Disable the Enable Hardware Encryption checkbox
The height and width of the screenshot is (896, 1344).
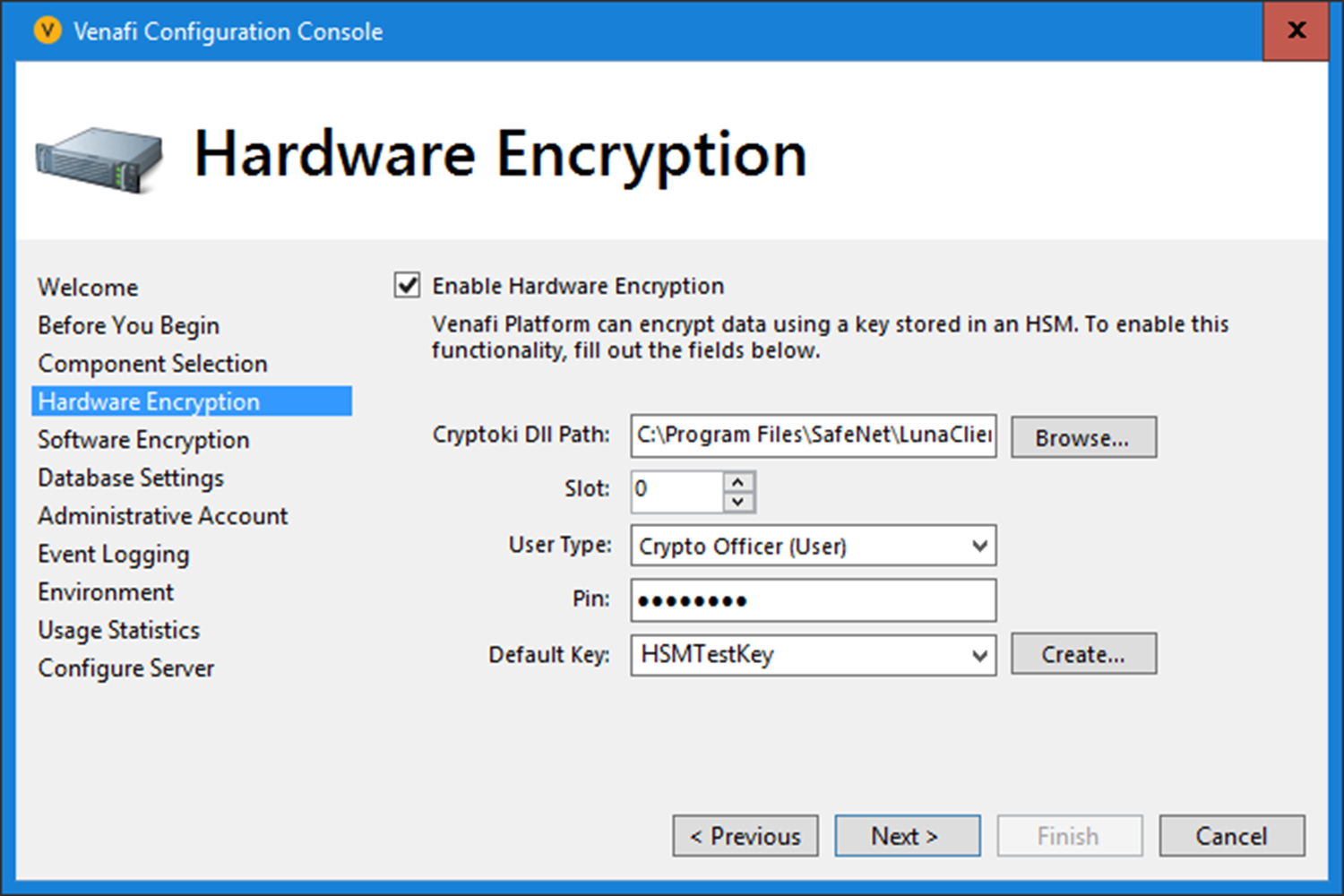(x=407, y=285)
